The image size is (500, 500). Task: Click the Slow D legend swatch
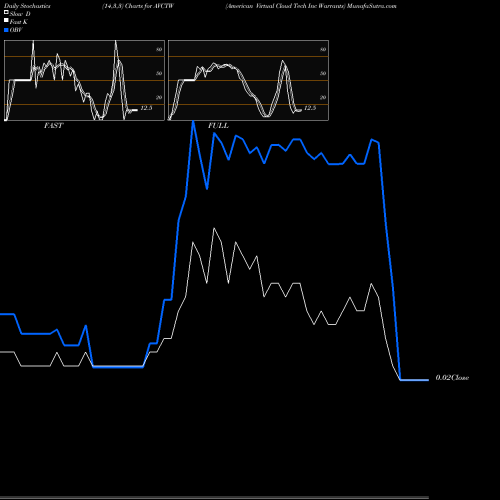(6, 13)
